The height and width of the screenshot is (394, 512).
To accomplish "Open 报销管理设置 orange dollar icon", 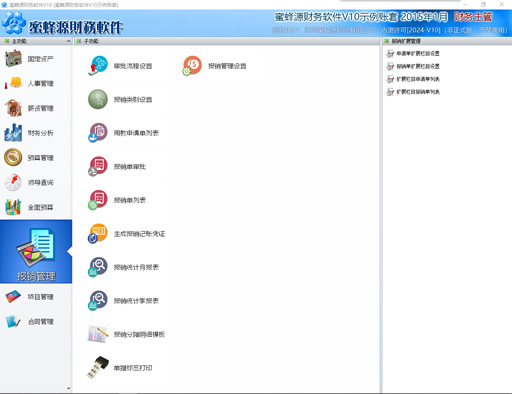I will point(192,65).
